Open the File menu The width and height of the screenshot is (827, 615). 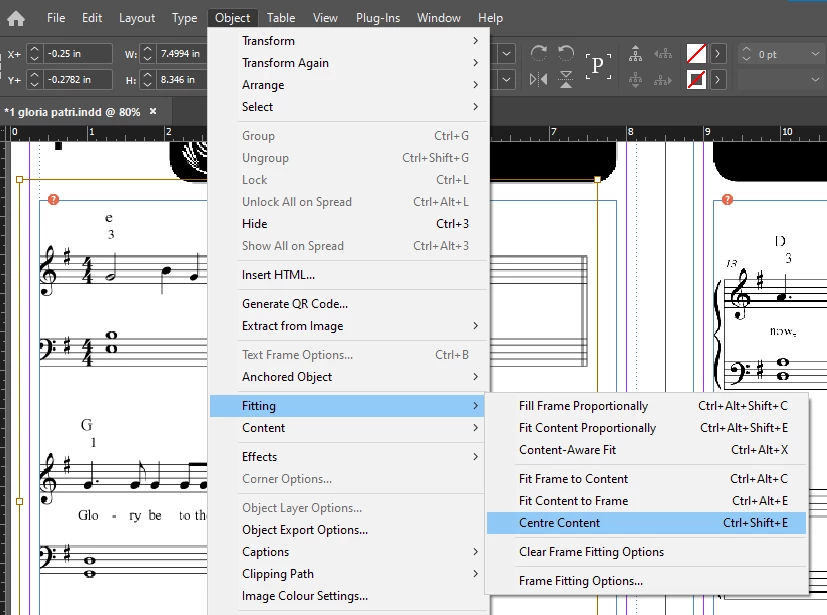click(x=56, y=18)
